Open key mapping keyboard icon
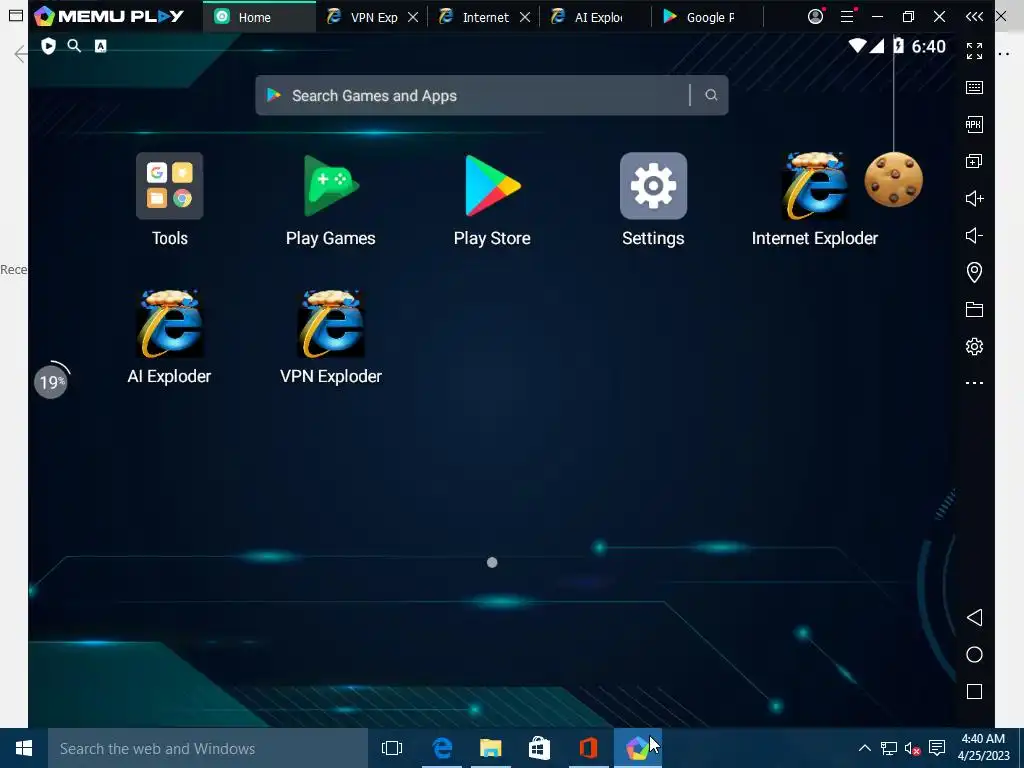This screenshot has height=768, width=1024. (974, 88)
